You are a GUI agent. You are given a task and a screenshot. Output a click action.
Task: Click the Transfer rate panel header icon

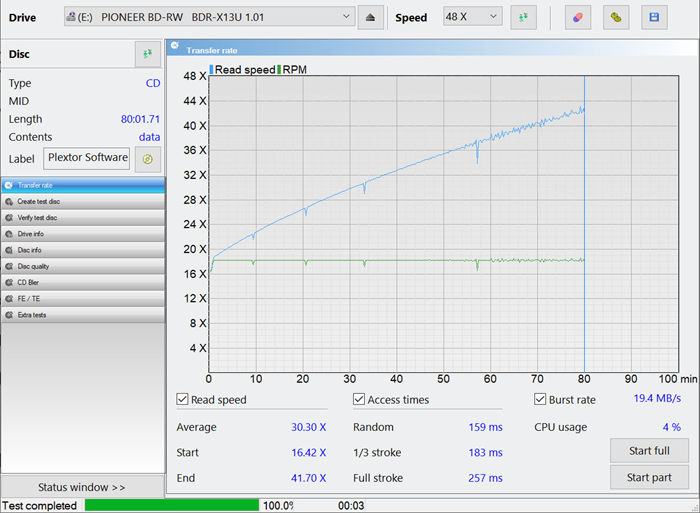pos(175,48)
